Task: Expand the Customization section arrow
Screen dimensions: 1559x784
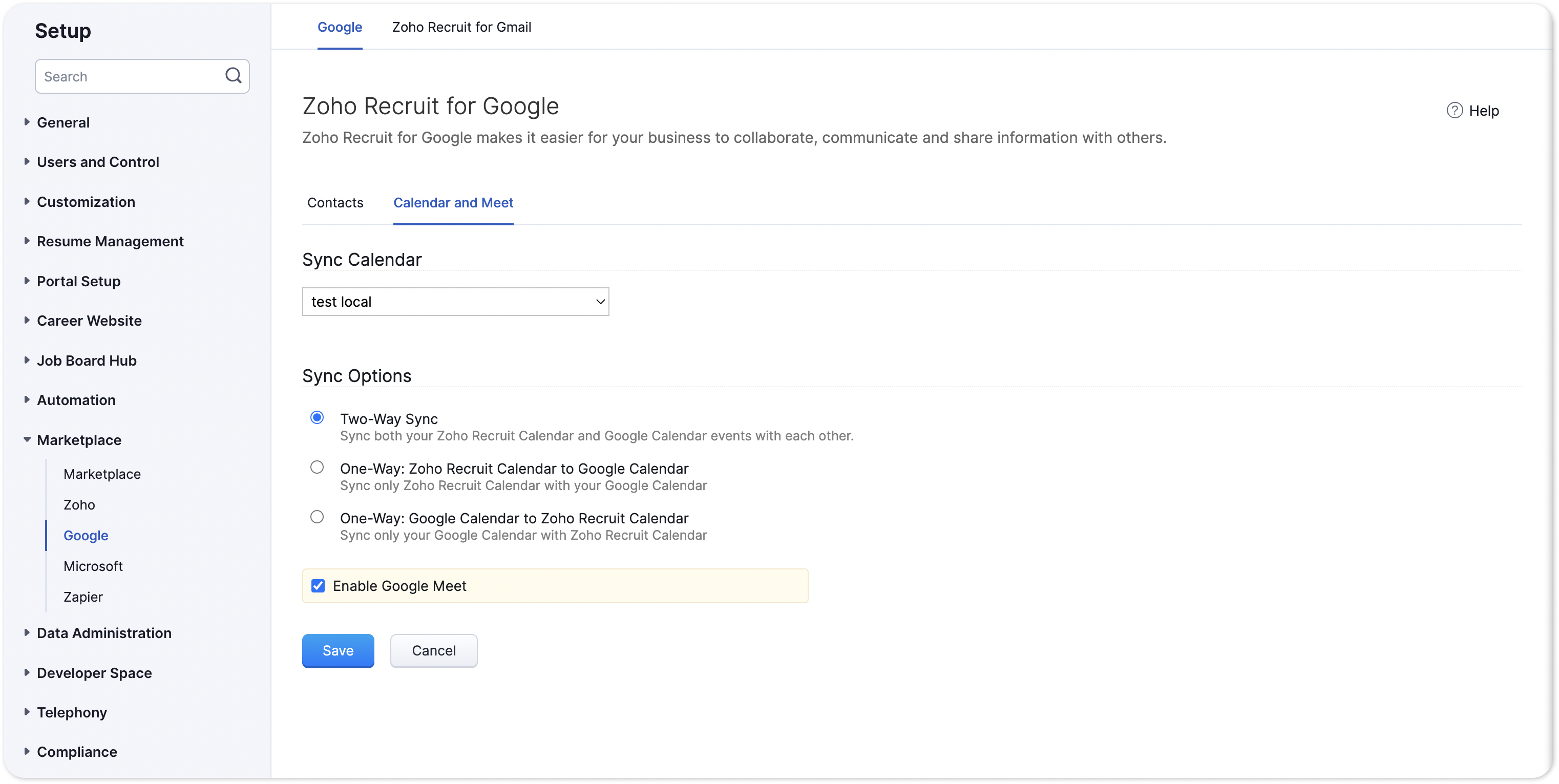Action: click(x=27, y=201)
